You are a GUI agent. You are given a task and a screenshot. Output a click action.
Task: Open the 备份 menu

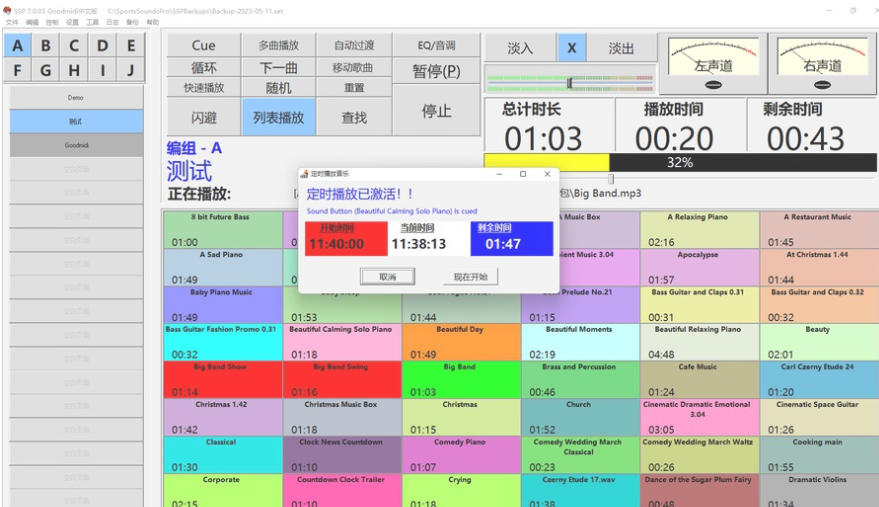[x=132, y=22]
